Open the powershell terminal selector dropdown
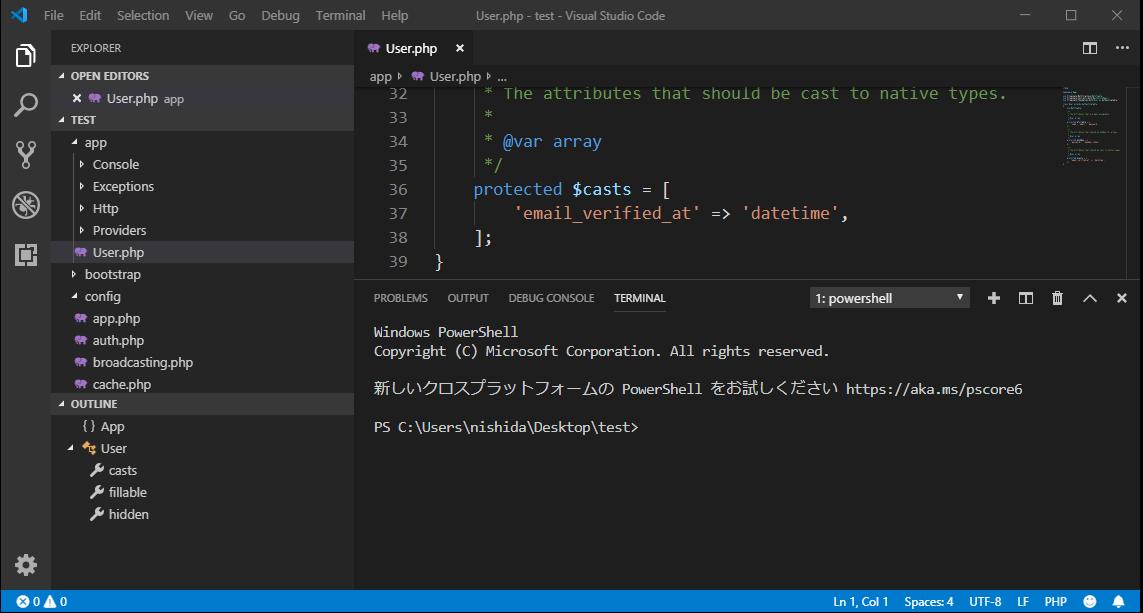 889,298
